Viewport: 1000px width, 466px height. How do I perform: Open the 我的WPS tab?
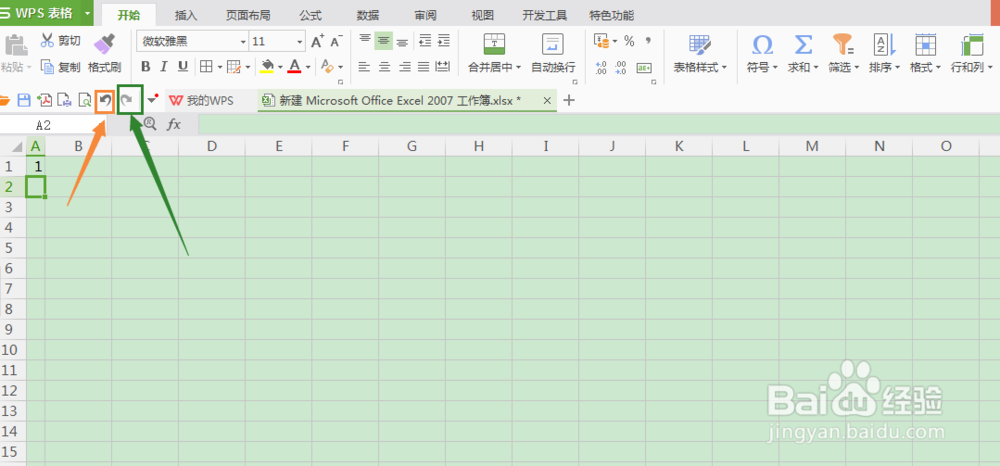tap(202, 101)
